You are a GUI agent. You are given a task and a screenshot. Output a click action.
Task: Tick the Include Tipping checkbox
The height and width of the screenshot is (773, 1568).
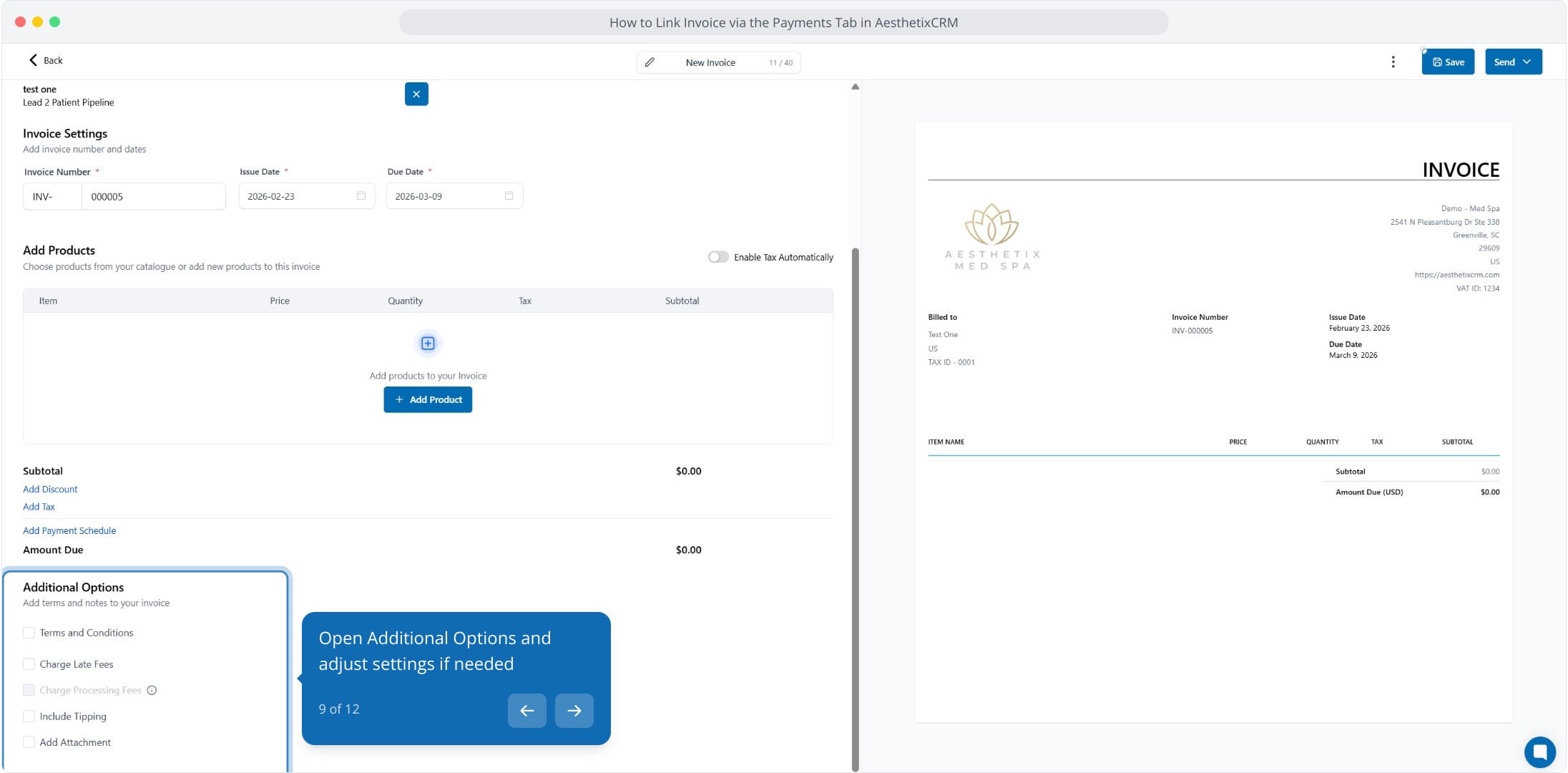tap(29, 716)
